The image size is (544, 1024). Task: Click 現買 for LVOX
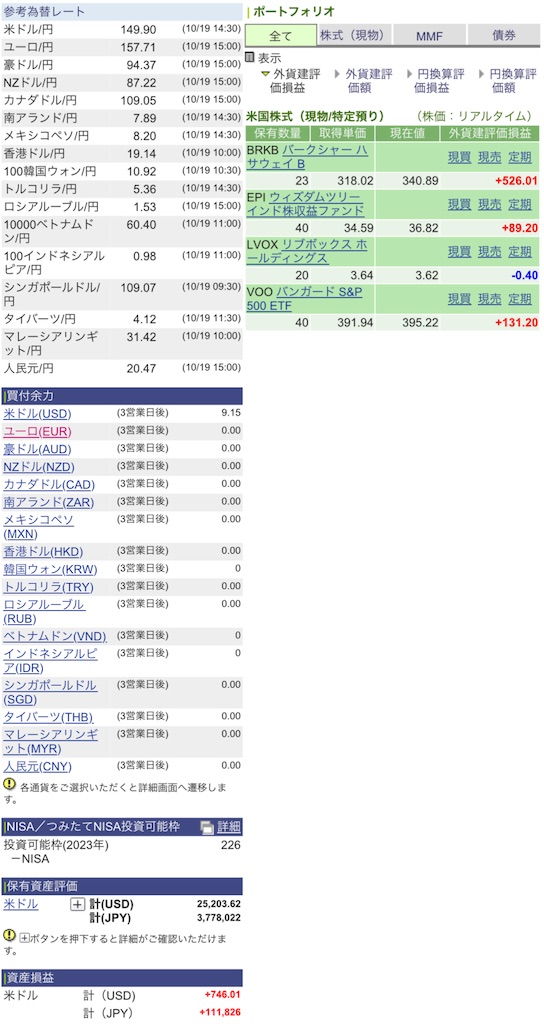[459, 252]
